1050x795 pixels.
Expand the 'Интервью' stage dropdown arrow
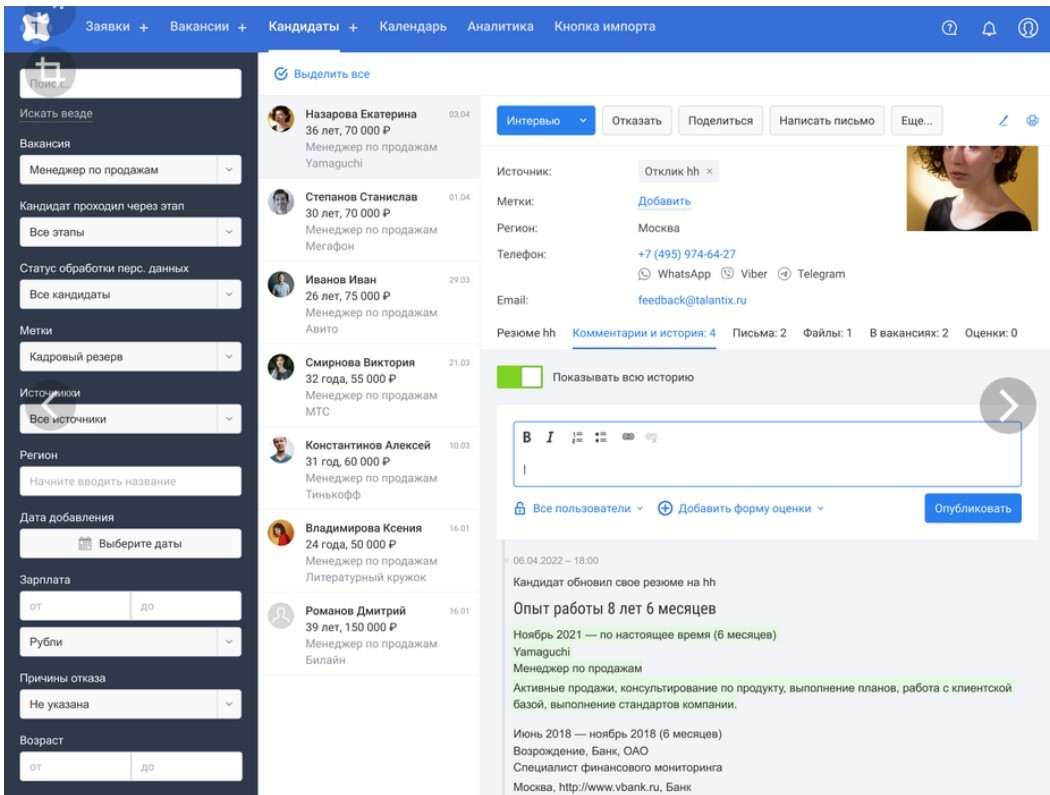pyautogui.click(x=582, y=121)
